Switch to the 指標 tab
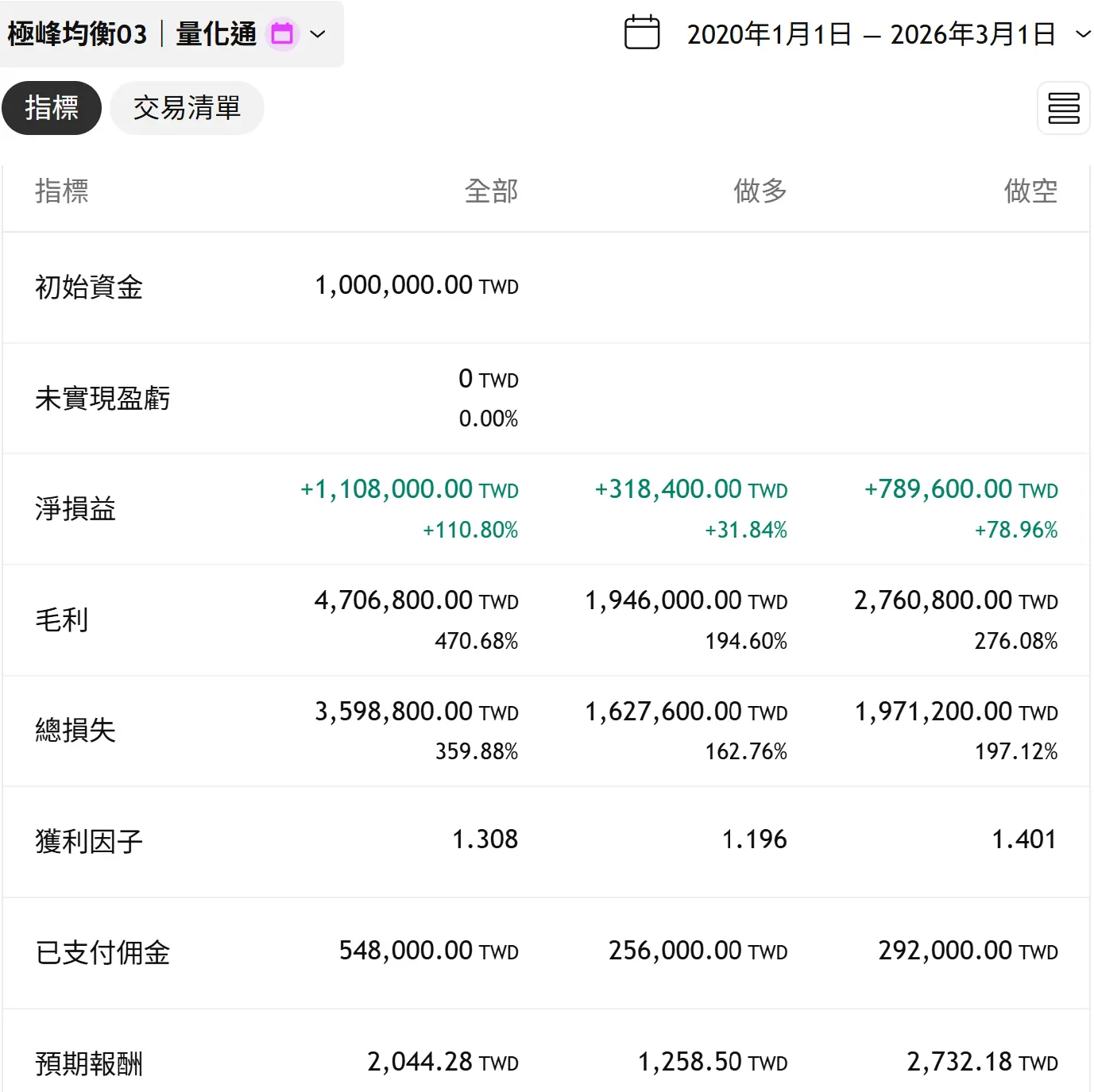The width and height of the screenshot is (1094, 1092). pos(52,108)
